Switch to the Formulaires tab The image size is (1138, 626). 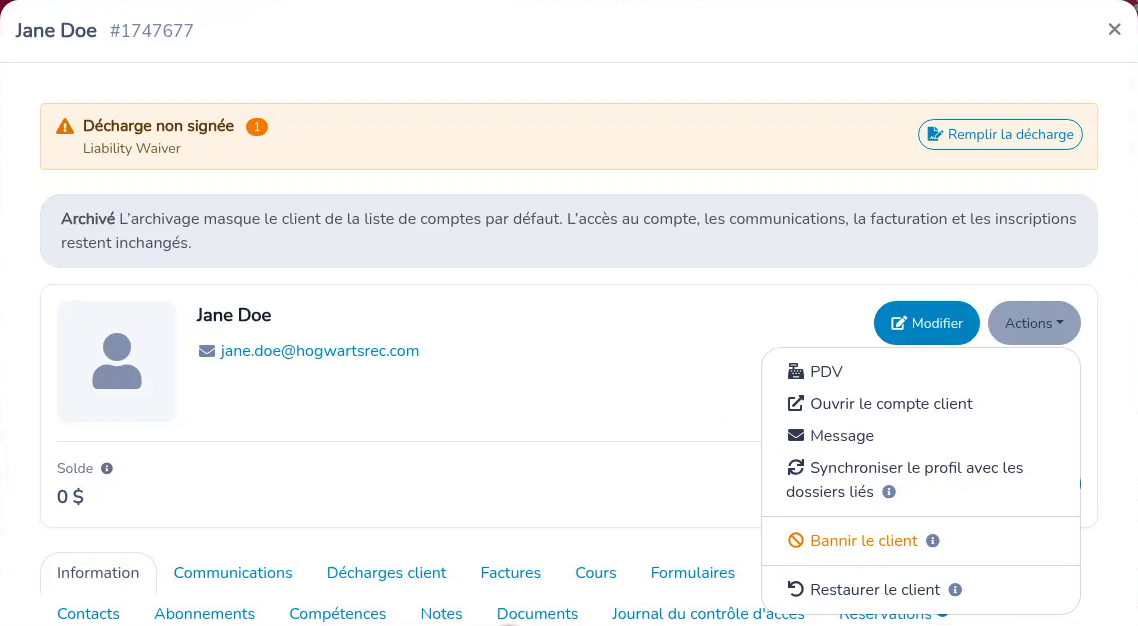point(692,572)
